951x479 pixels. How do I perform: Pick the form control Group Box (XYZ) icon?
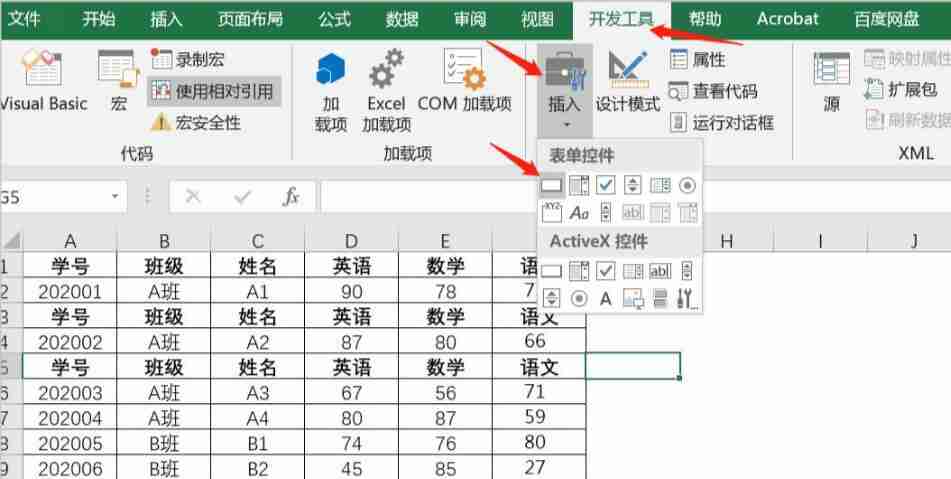551,213
